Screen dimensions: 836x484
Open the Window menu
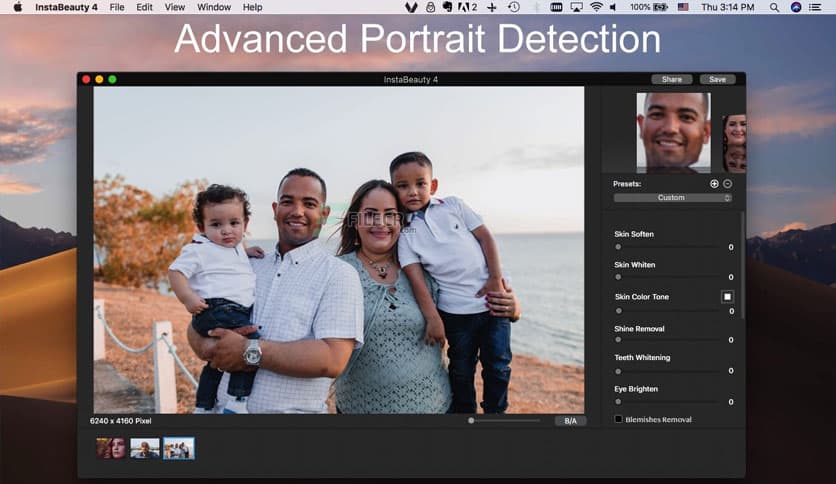(214, 7)
